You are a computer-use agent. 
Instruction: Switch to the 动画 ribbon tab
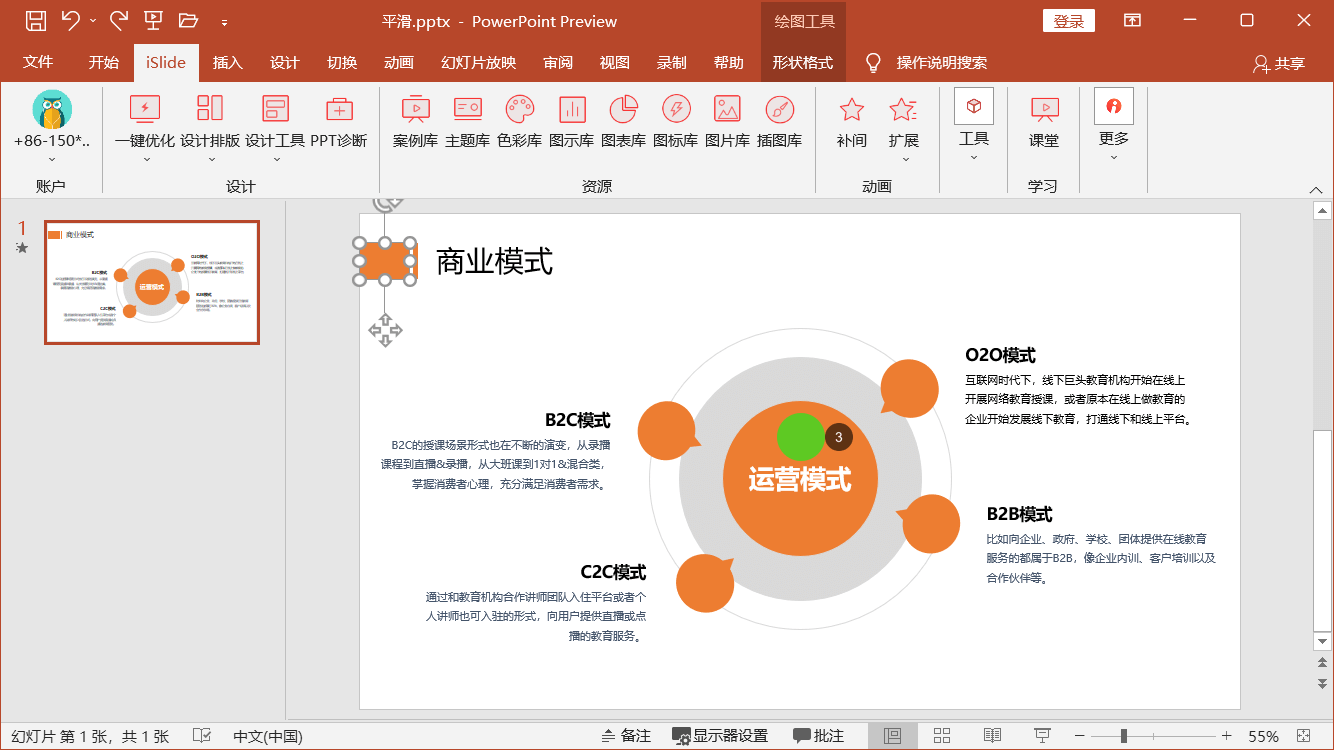click(399, 62)
